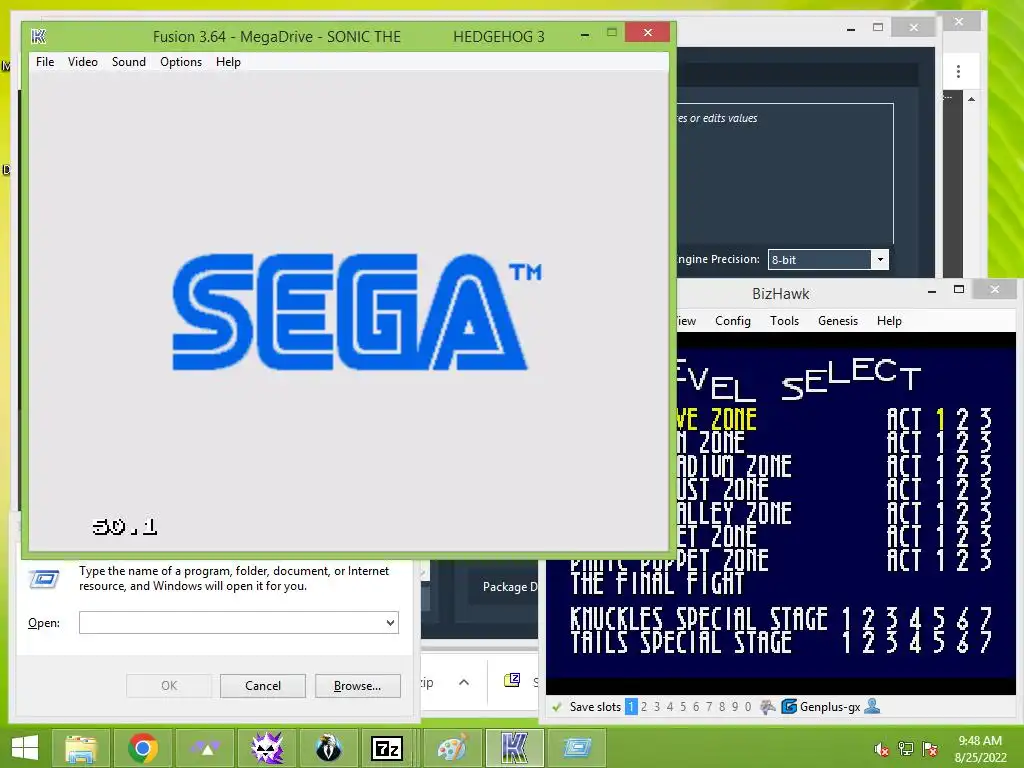Open the Config menu in BizHawk
Image resolution: width=1024 pixels, height=768 pixels.
tap(733, 321)
